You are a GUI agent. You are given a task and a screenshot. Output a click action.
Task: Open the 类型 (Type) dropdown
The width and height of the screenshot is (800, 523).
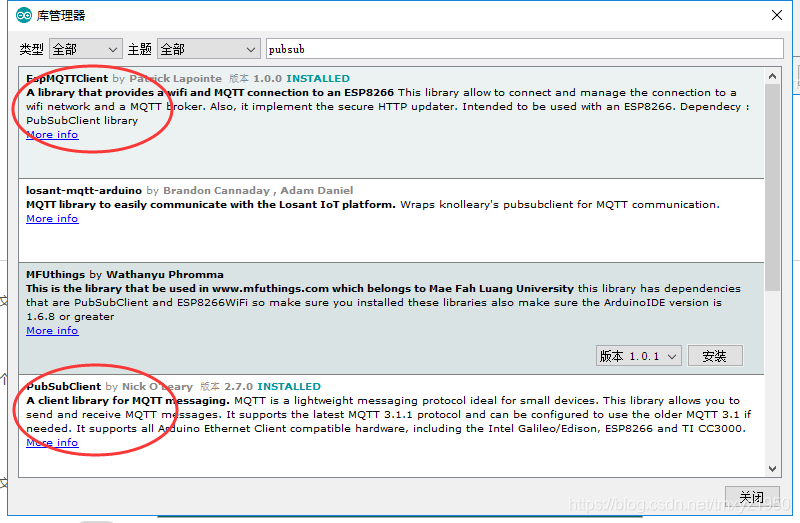[86, 49]
